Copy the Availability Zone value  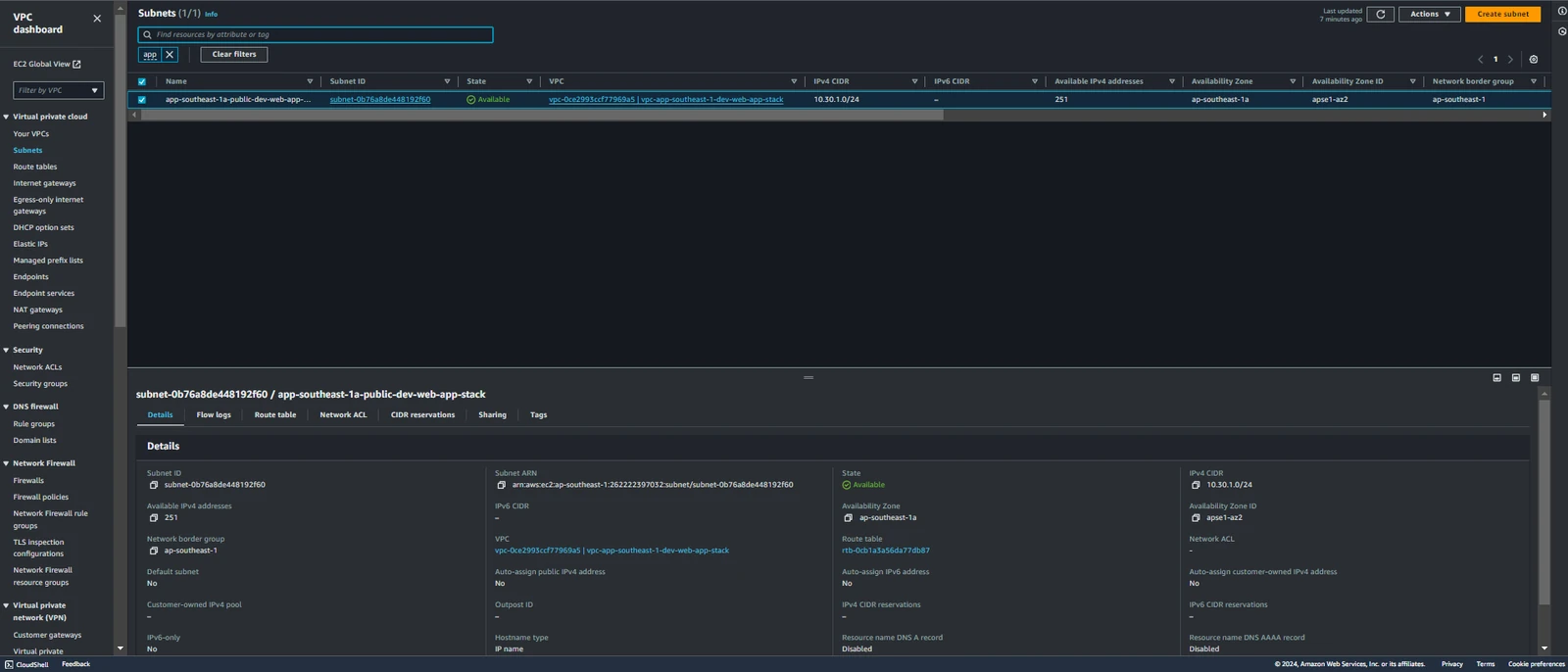tap(848, 518)
